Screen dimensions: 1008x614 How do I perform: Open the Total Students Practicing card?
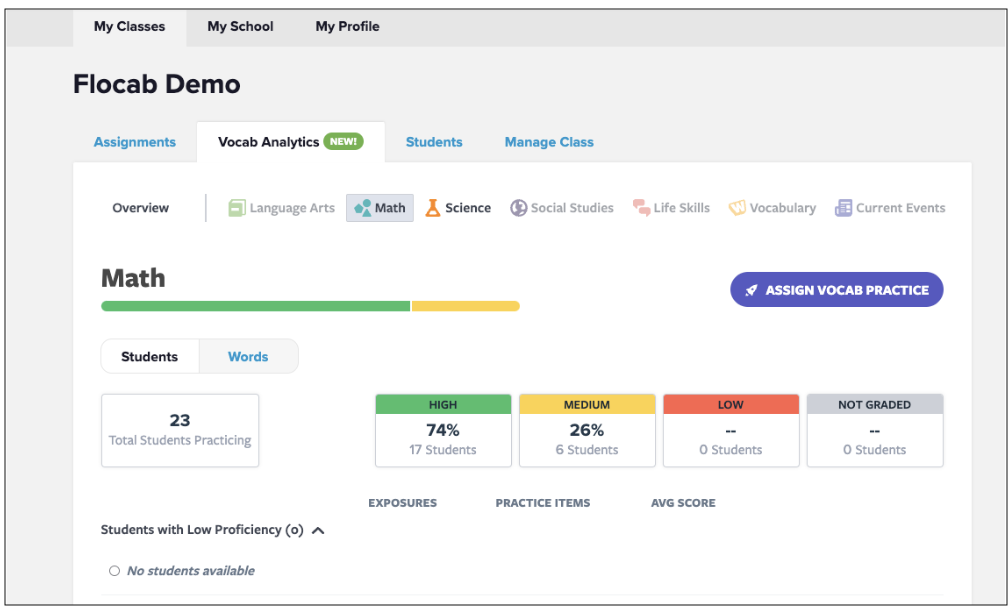coord(180,430)
